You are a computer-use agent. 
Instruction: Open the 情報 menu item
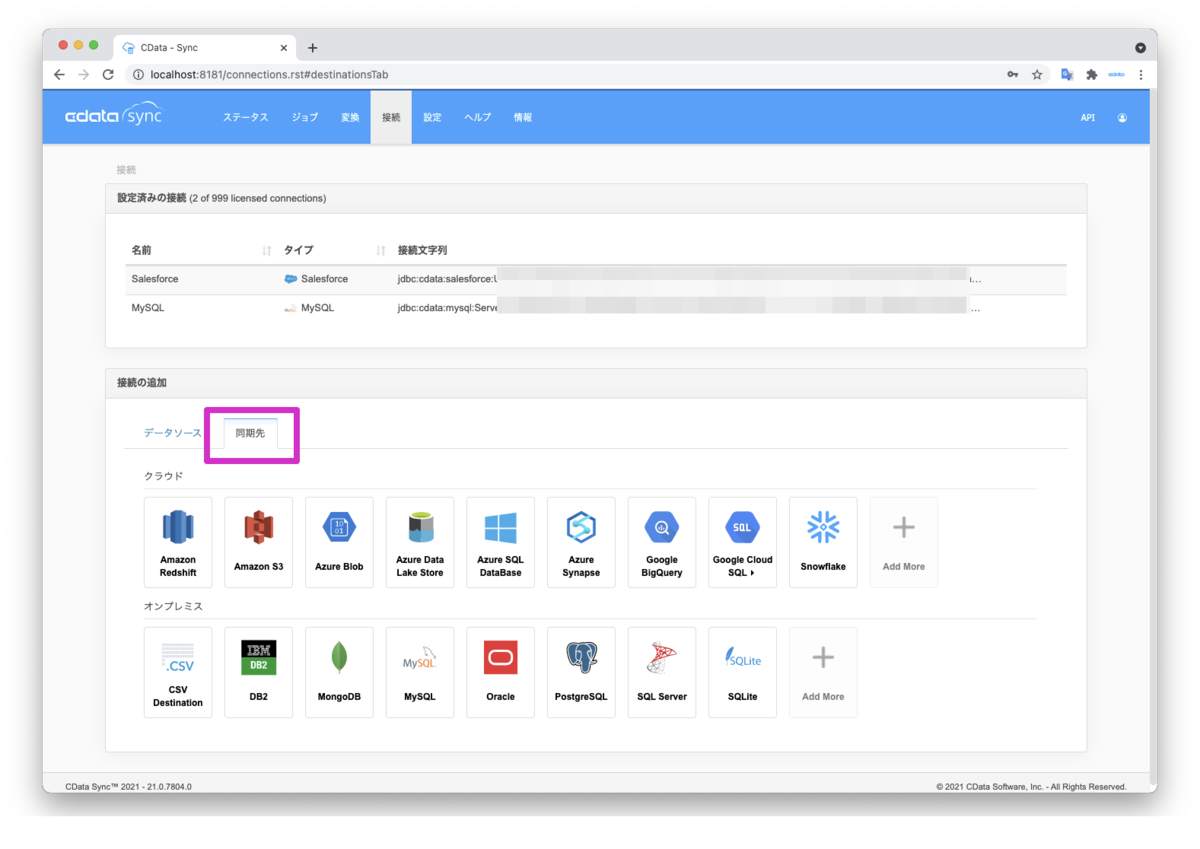pyautogui.click(x=523, y=117)
